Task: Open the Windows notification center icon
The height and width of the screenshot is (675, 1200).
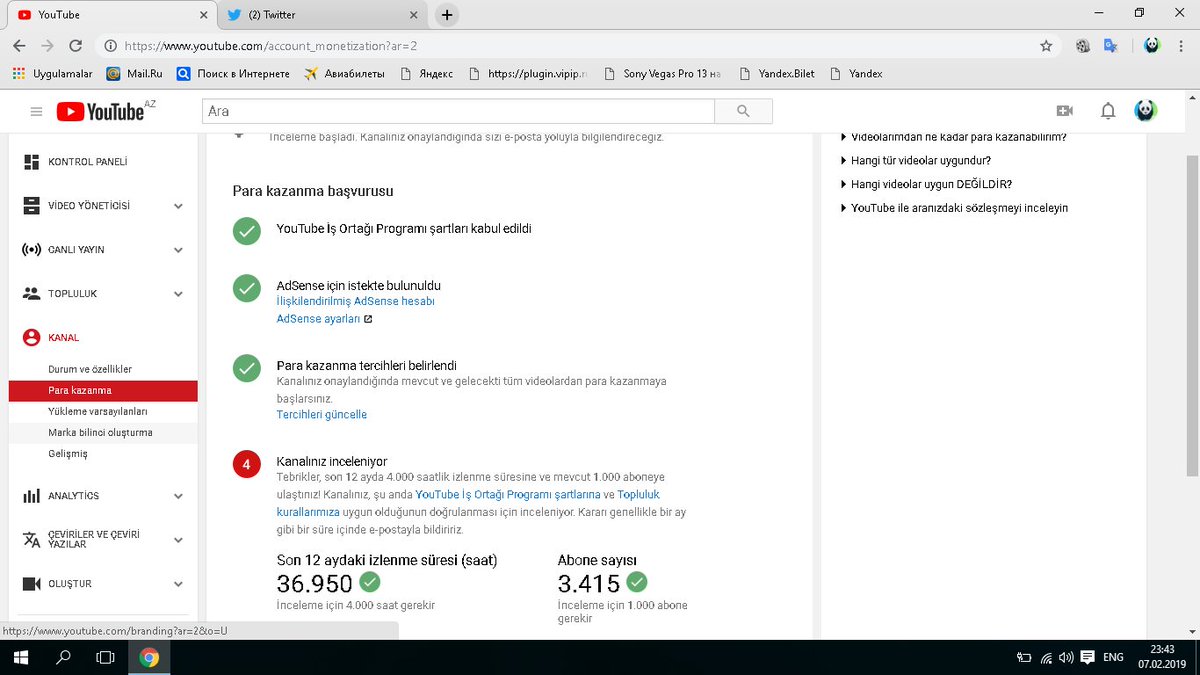Action: (1086, 657)
